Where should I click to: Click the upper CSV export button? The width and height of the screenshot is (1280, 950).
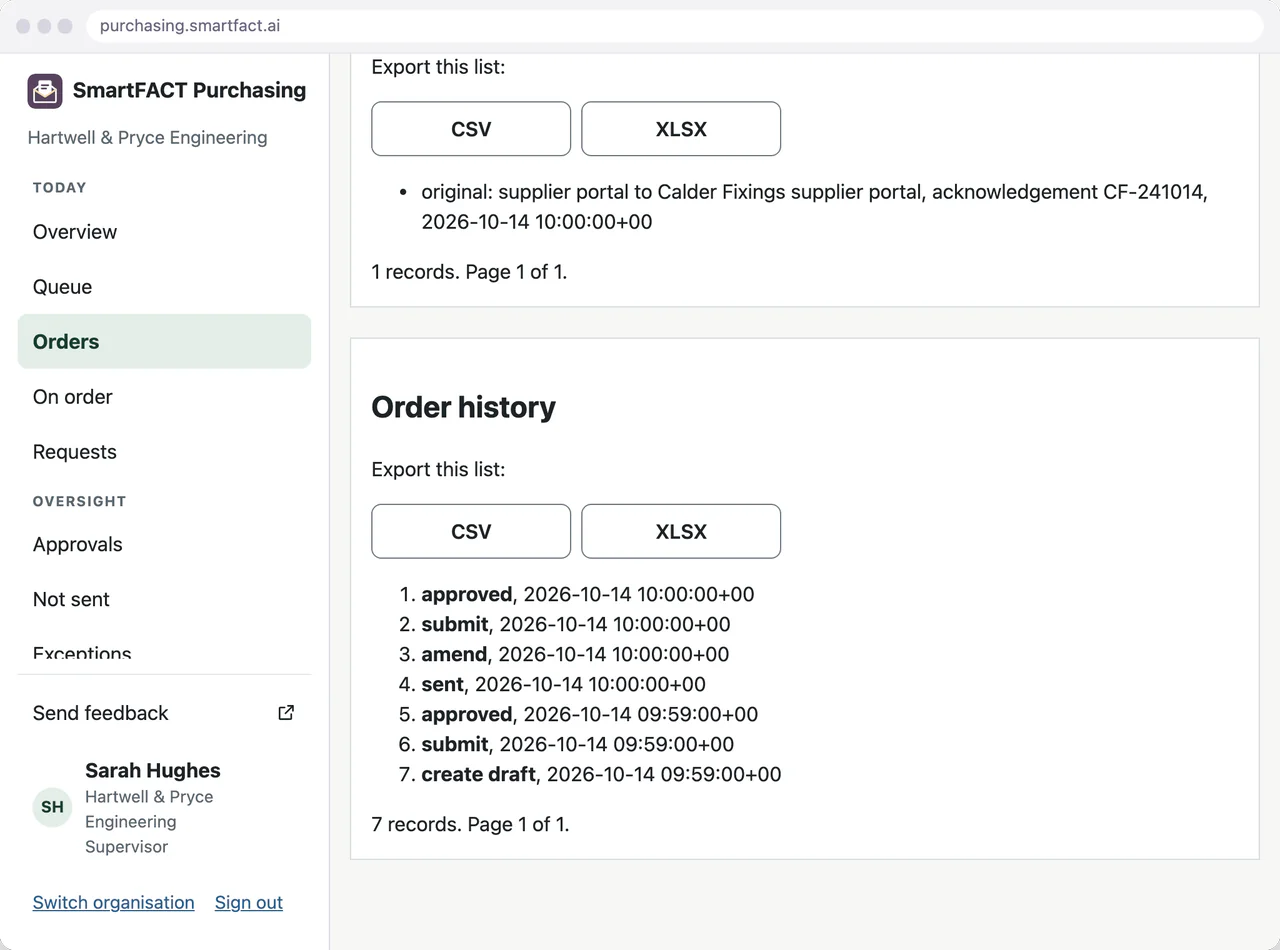[471, 129]
